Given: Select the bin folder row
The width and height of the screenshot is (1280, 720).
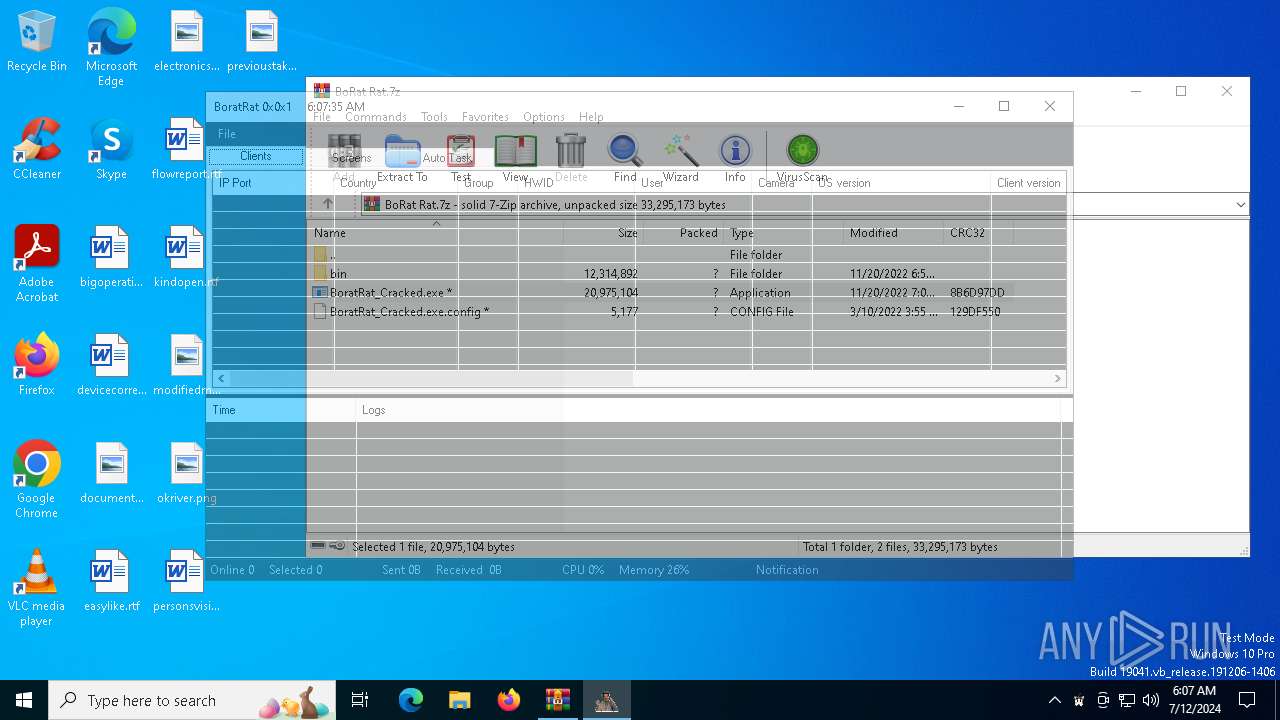Looking at the screenshot, I should click(662, 273).
